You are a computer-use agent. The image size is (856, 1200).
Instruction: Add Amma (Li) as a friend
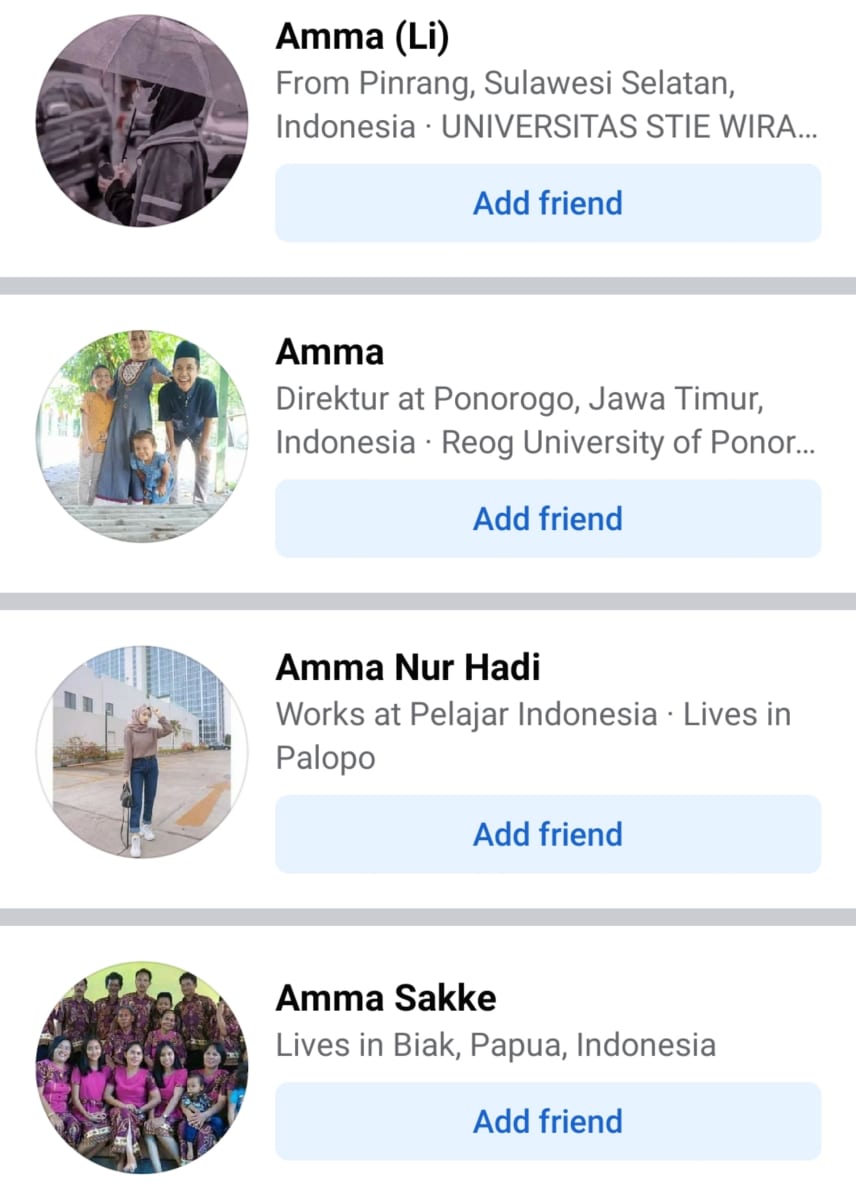(548, 203)
